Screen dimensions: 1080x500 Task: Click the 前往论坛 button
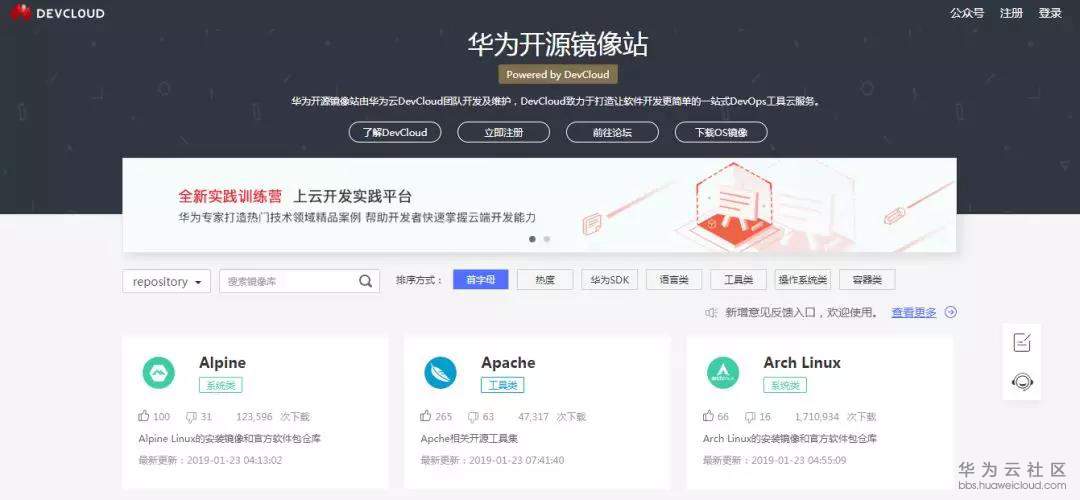(x=612, y=132)
